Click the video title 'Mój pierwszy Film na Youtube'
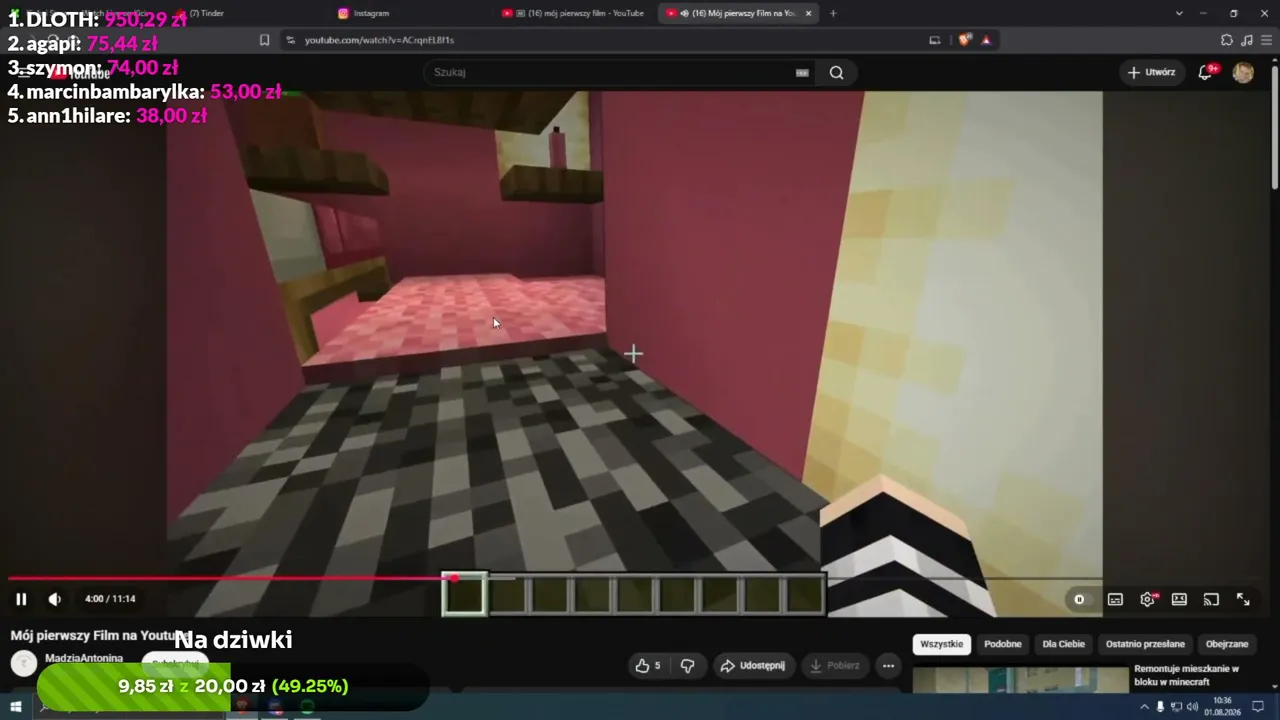Screen dimensions: 1280x720 [x=100, y=636]
